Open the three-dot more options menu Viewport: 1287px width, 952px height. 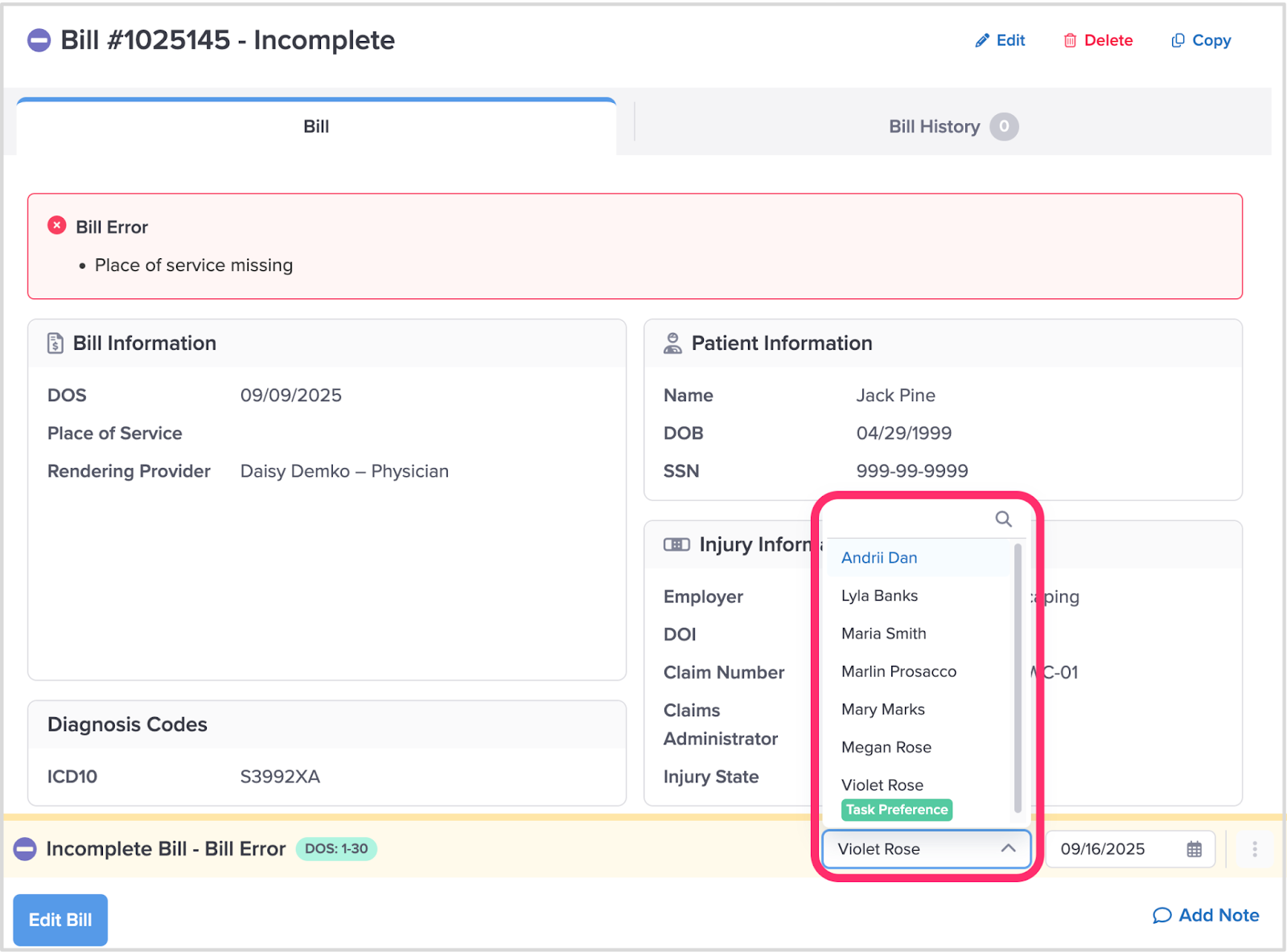tap(1254, 849)
